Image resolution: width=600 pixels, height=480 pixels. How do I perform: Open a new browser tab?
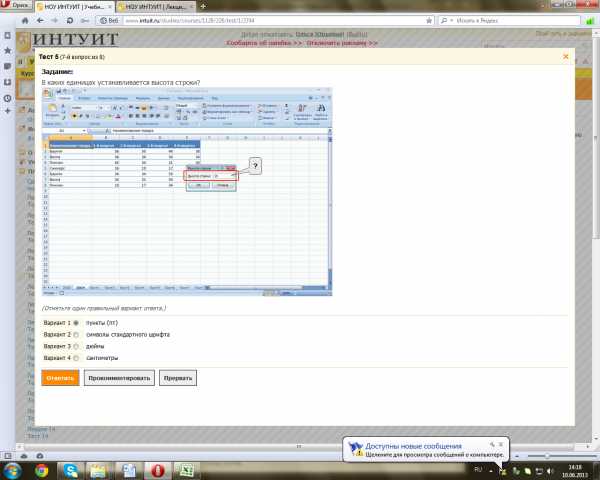click(x=203, y=6)
